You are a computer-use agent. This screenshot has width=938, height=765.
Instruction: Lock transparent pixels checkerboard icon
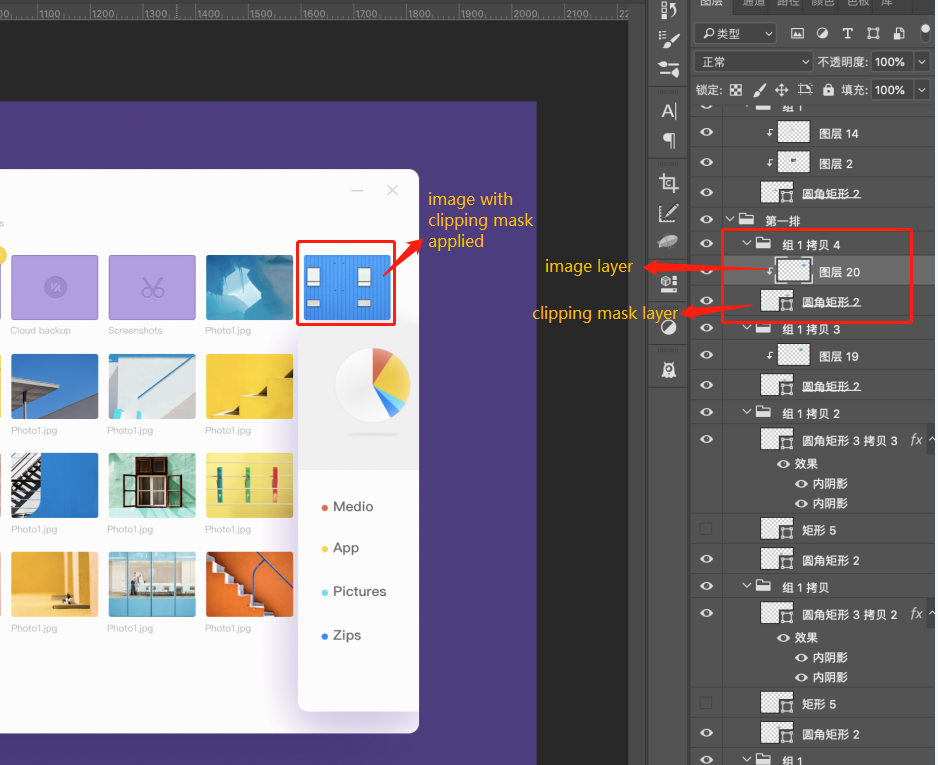[736, 90]
